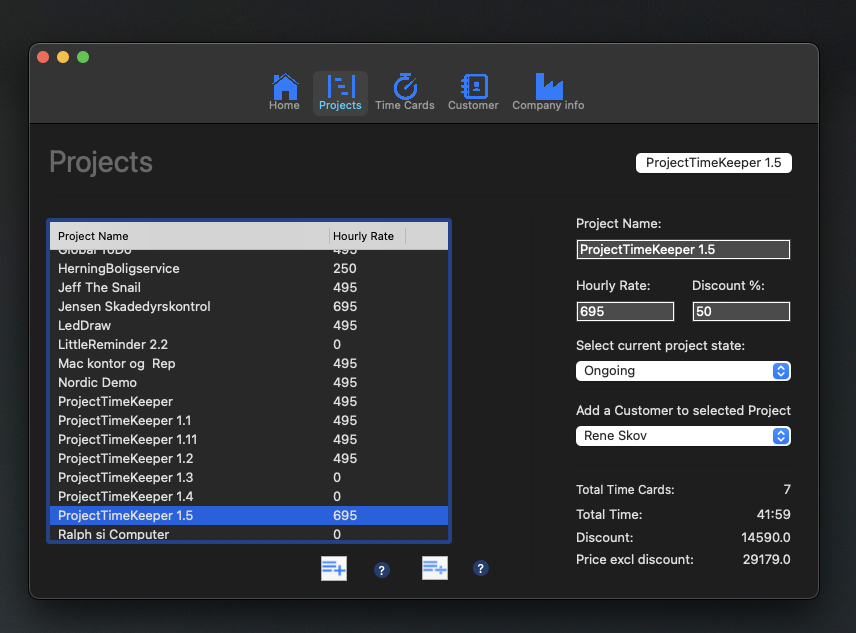Click the right add-list icon below the table

pyautogui.click(x=435, y=568)
